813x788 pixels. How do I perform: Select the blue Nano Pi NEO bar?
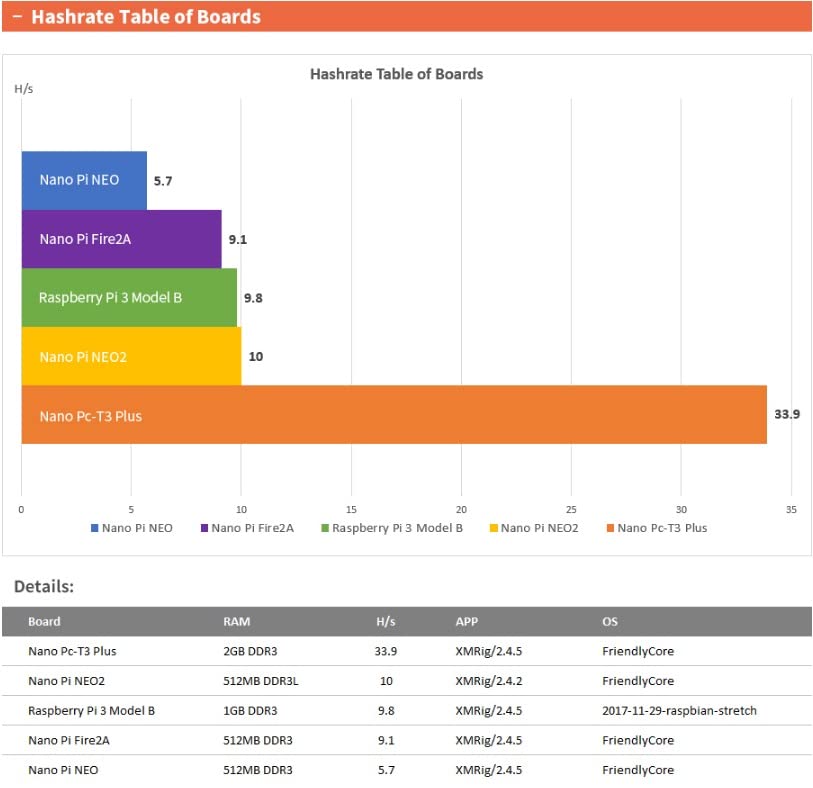click(x=84, y=180)
